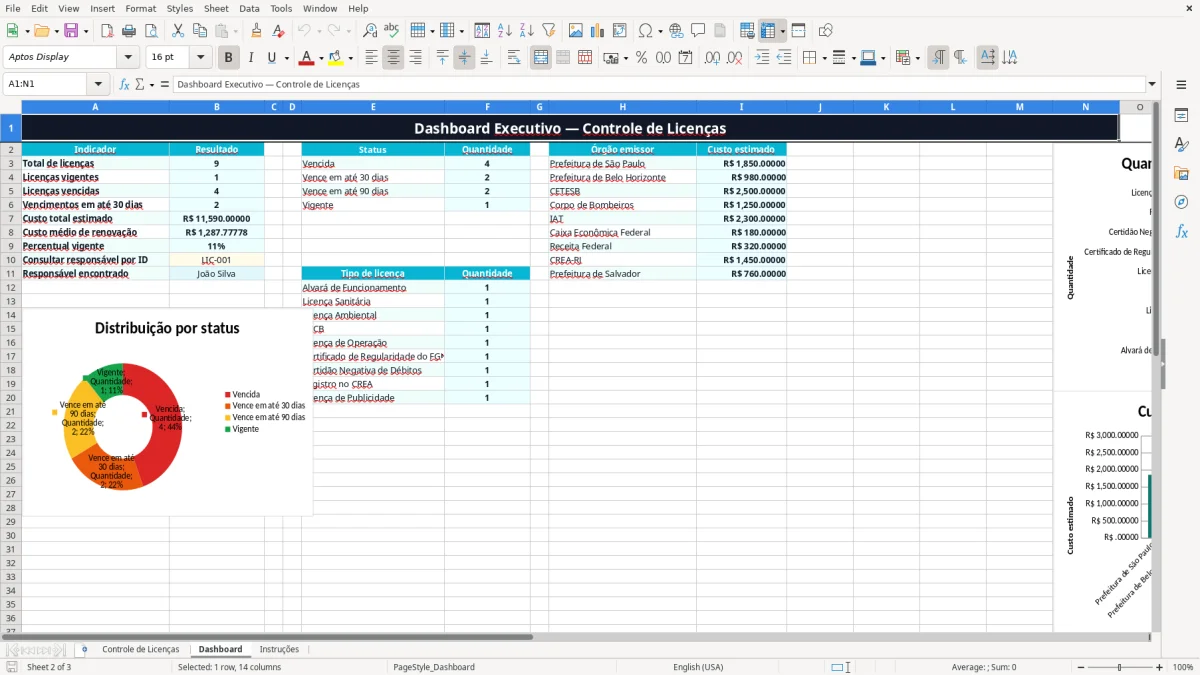Toggle Center Horizontally alignment
The width and height of the screenshot is (1200, 675).
click(x=393, y=58)
